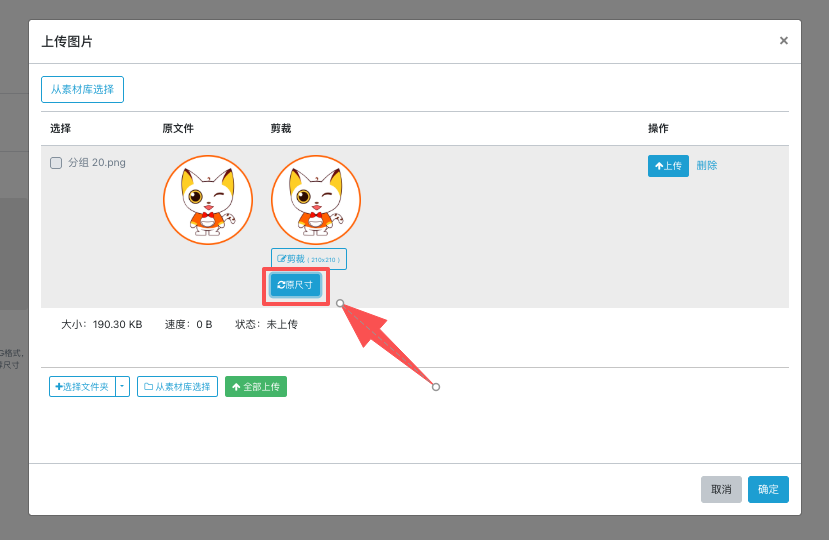The height and width of the screenshot is (540, 829).
Task: Click the 操作 column header
Action: click(x=658, y=129)
